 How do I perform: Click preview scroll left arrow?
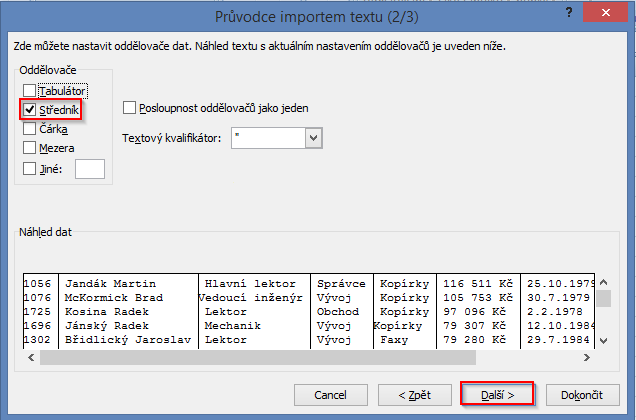[x=31, y=358]
